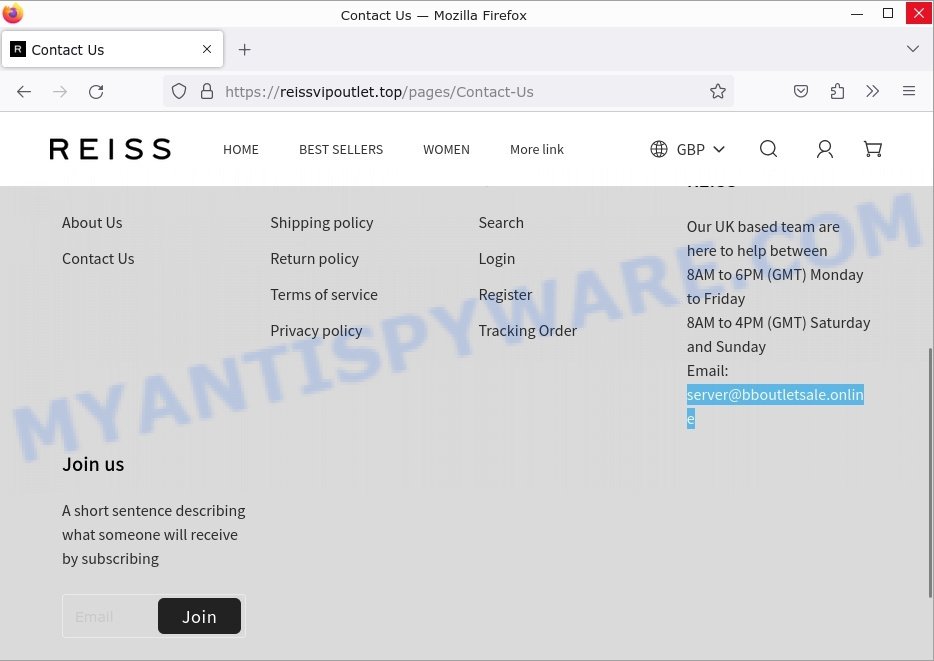Maximize the Firefox window

pyautogui.click(x=888, y=13)
